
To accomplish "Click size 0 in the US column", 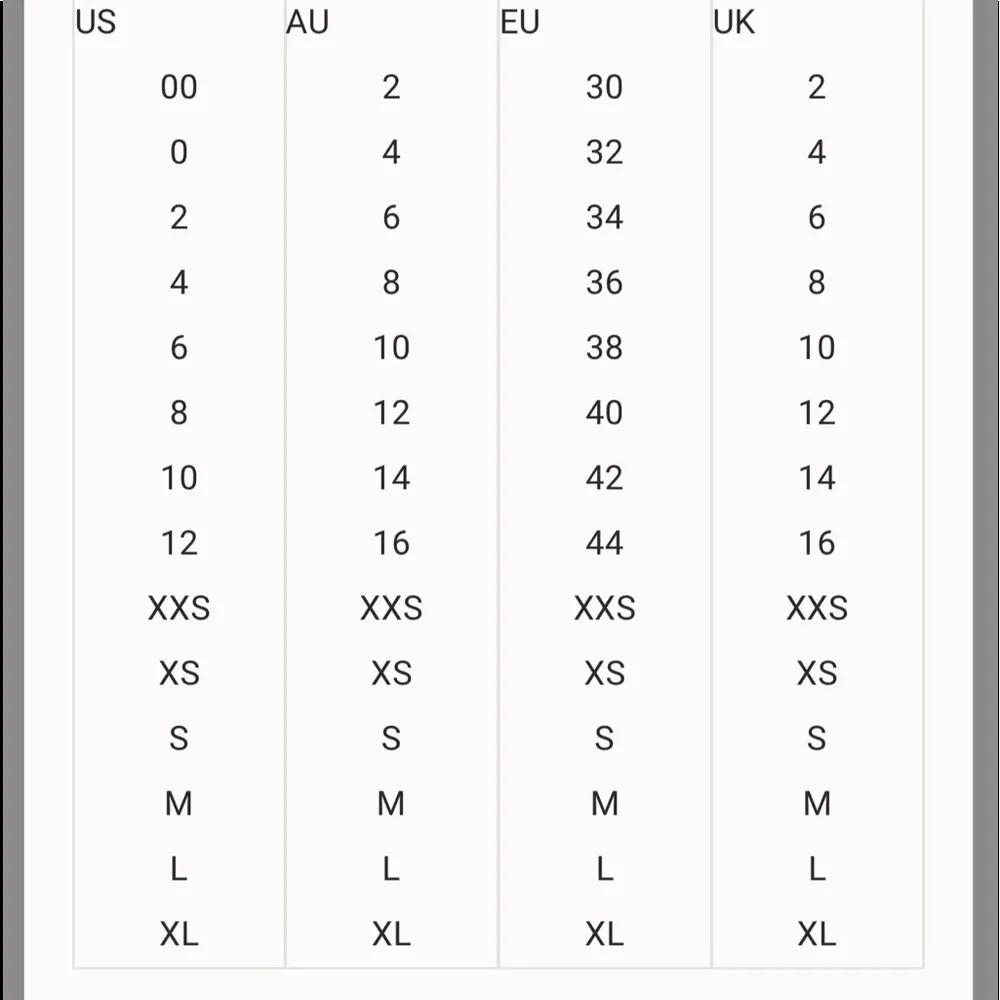I will pyautogui.click(x=179, y=153).
